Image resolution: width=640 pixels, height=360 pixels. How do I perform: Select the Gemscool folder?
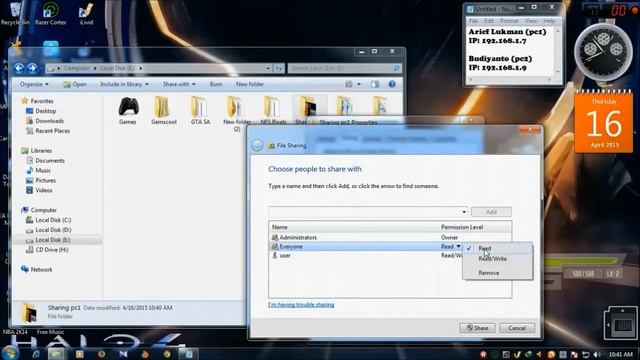coord(164,111)
